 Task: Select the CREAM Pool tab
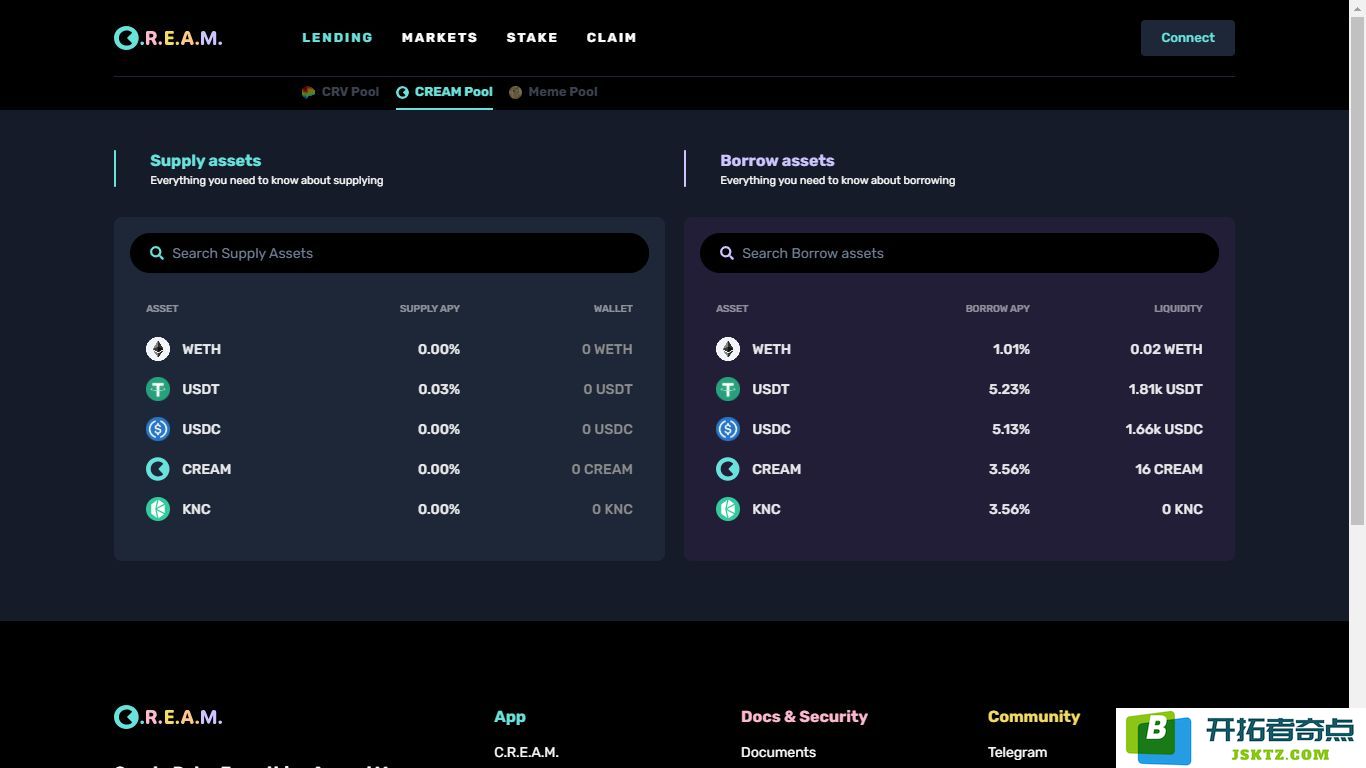pos(444,92)
